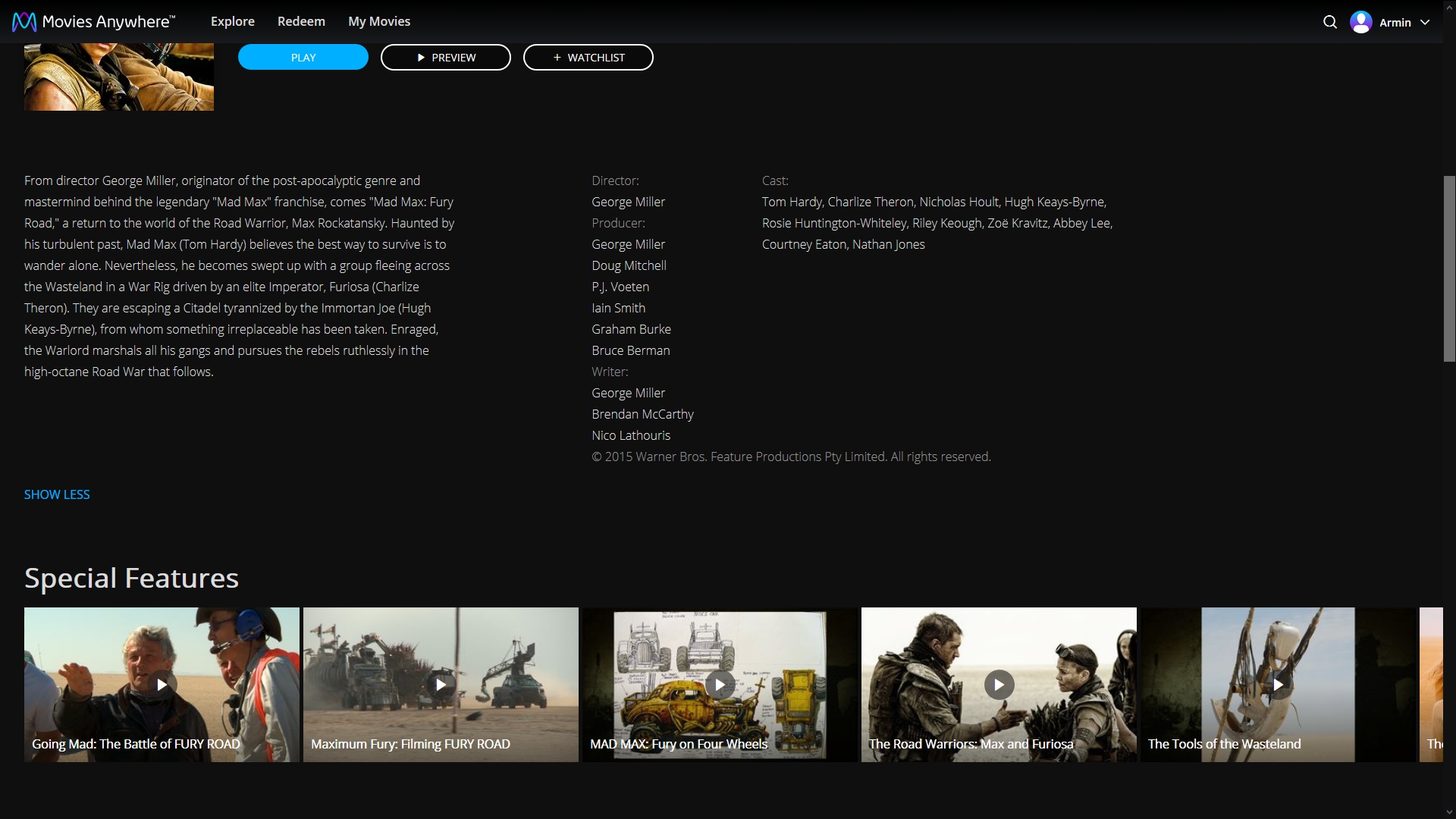Open My Movies section

[379, 22]
